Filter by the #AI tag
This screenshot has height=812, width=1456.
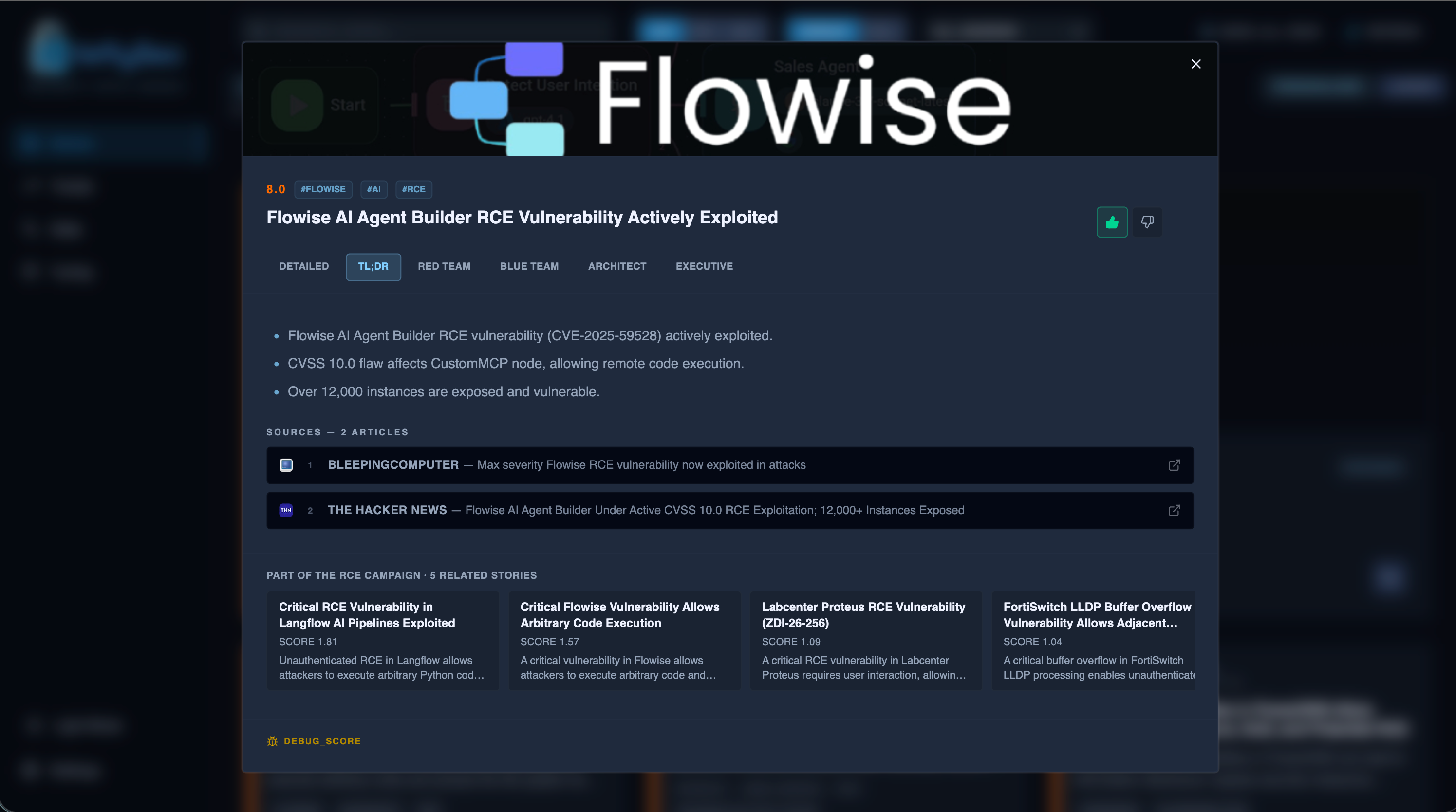pyautogui.click(x=373, y=189)
